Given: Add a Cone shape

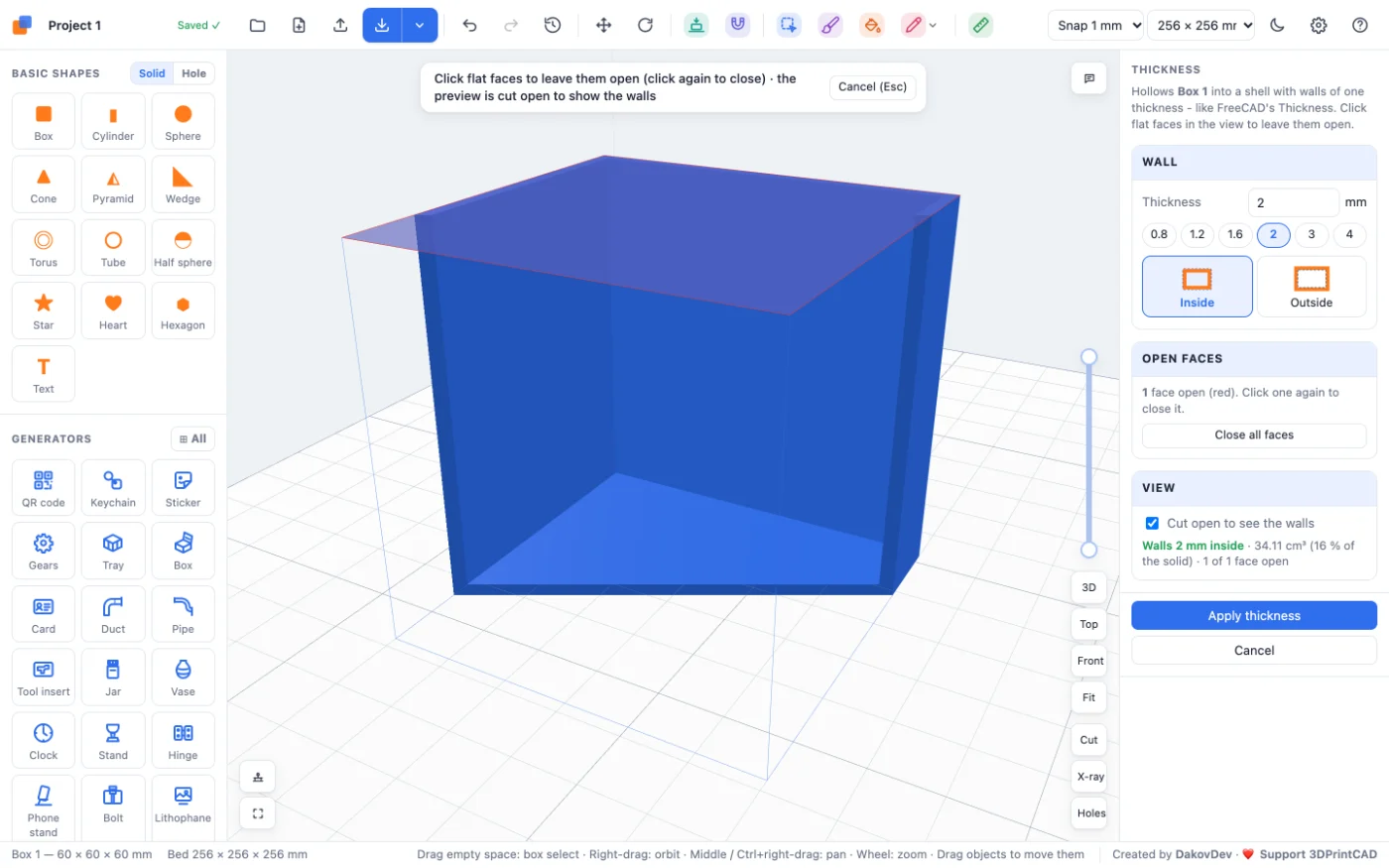Looking at the screenshot, I should coord(44,185).
